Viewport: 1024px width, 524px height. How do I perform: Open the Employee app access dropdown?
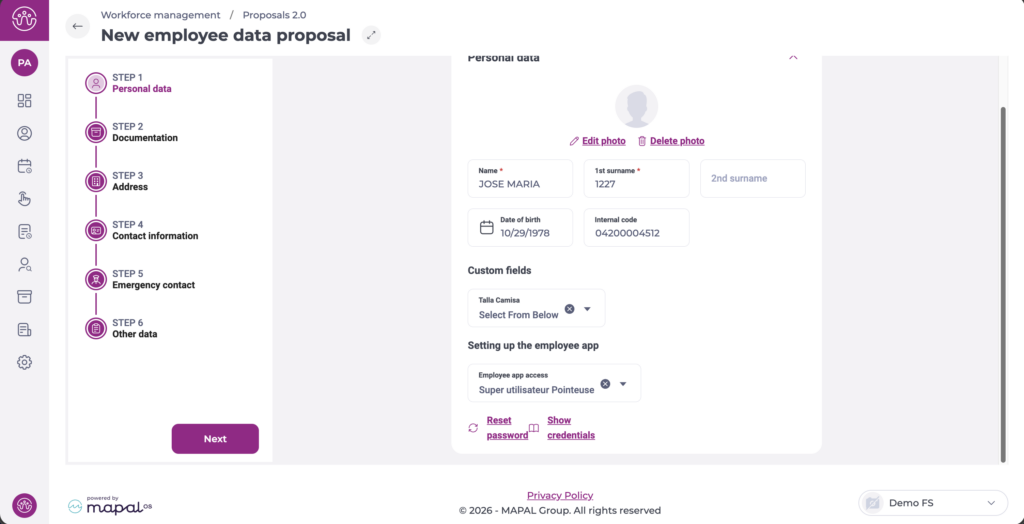[x=623, y=384]
